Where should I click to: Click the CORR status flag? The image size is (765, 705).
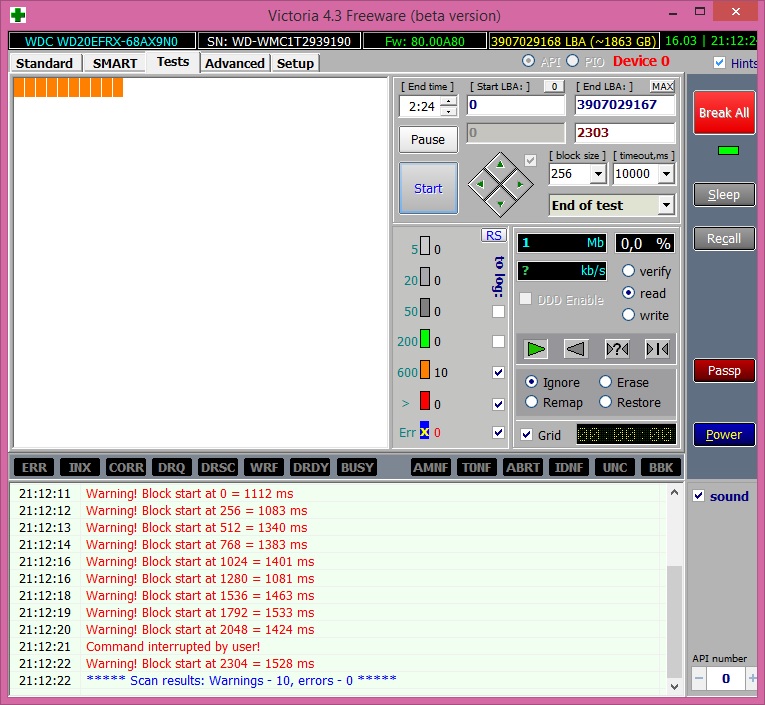click(126, 468)
